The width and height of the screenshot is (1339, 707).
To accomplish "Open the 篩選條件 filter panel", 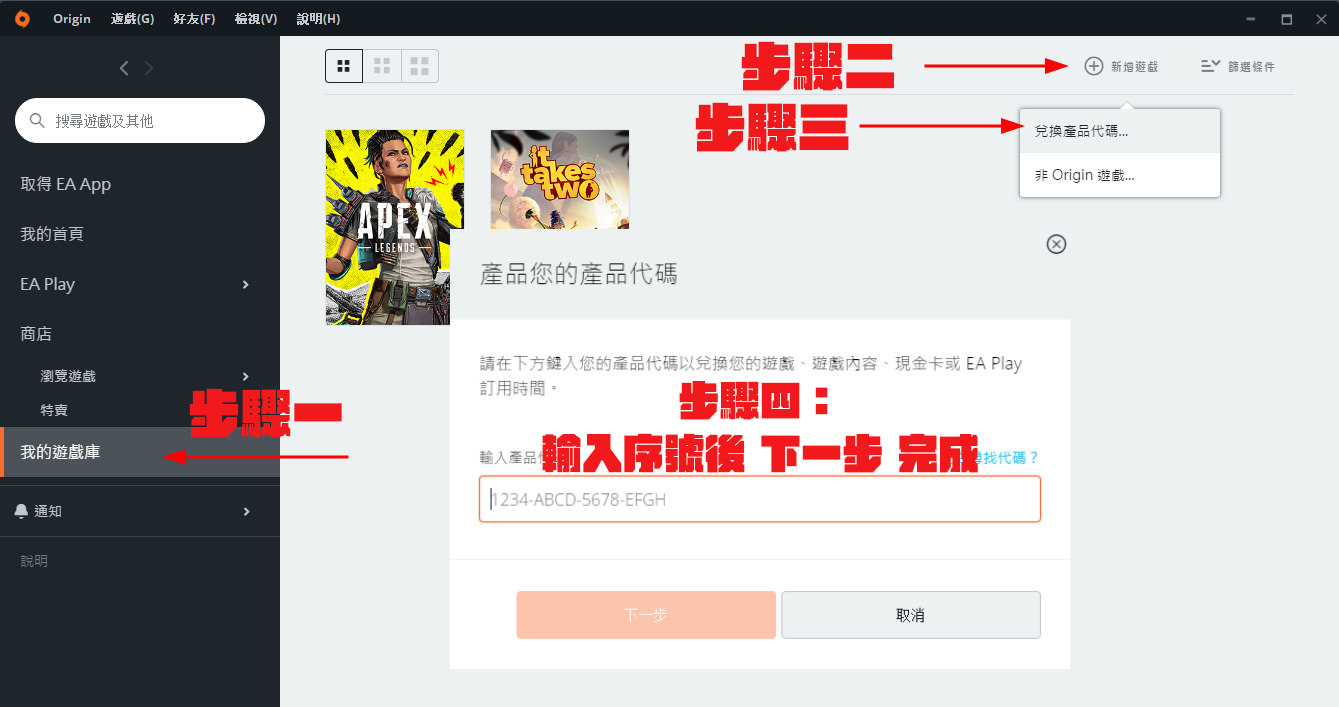I will 1238,67.
